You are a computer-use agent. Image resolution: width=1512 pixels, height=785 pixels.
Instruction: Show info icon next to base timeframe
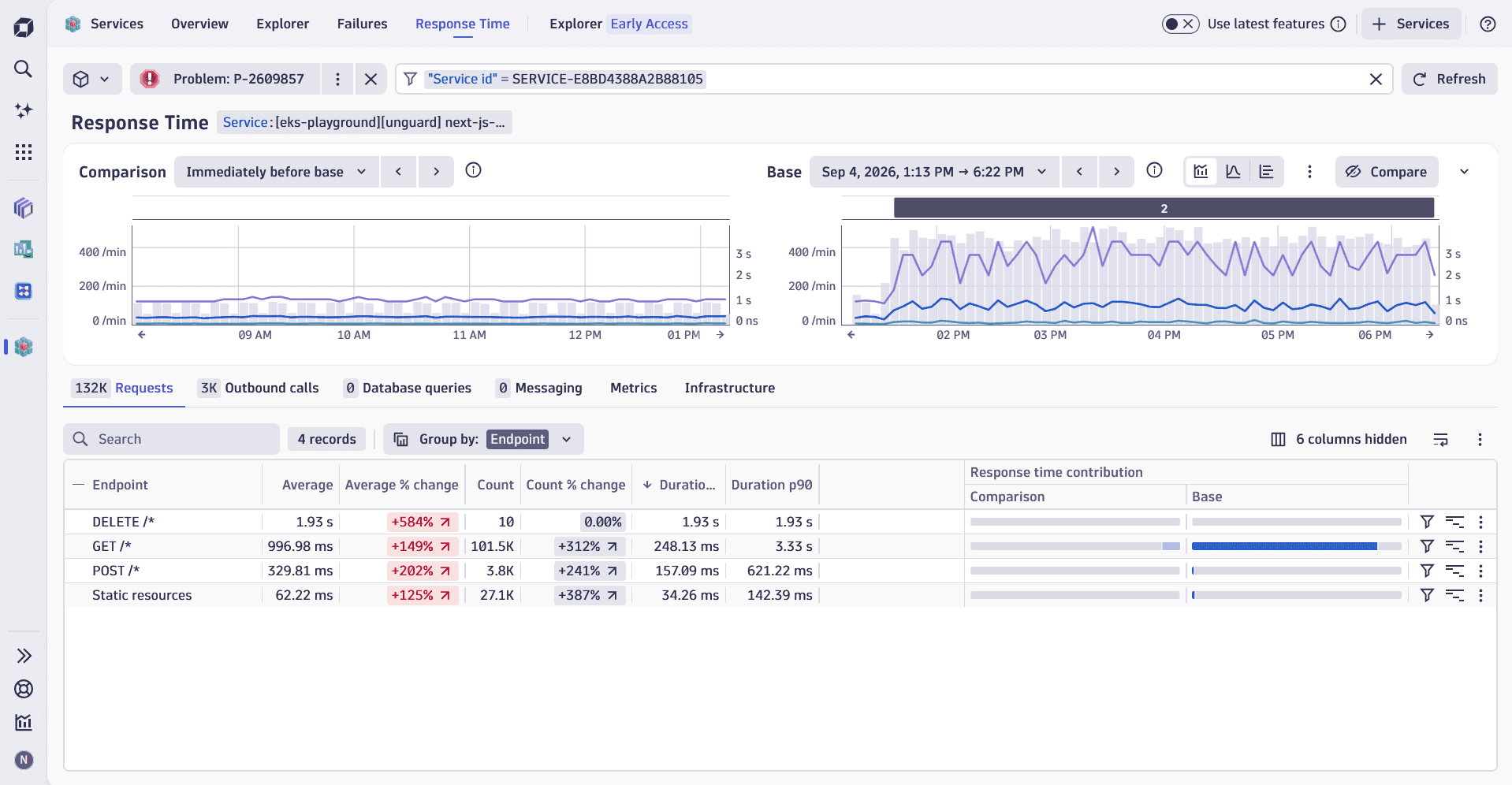click(1154, 170)
